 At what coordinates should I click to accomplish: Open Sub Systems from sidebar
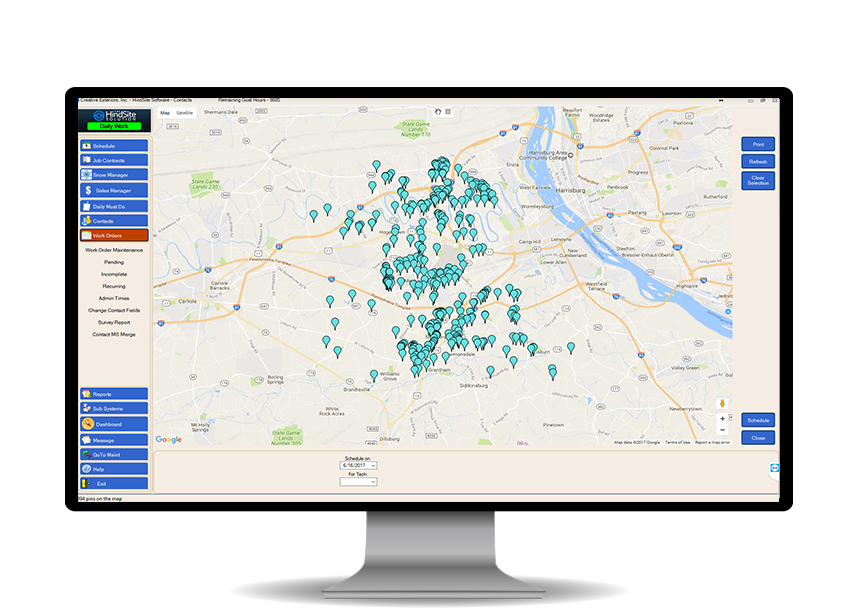pyautogui.click(x=114, y=408)
